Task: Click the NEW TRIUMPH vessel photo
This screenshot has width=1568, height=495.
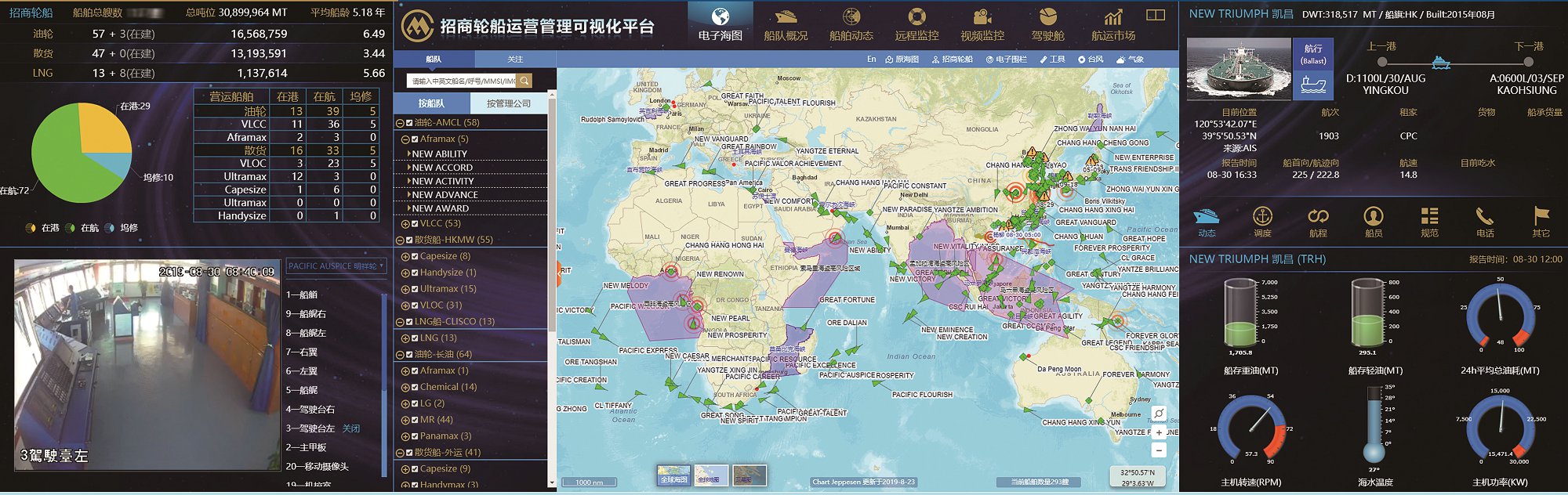Action: point(1238,69)
